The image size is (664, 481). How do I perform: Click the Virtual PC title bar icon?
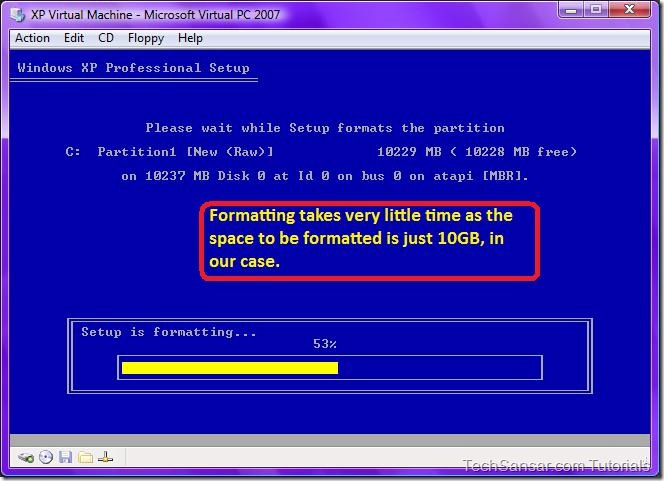tap(17, 15)
